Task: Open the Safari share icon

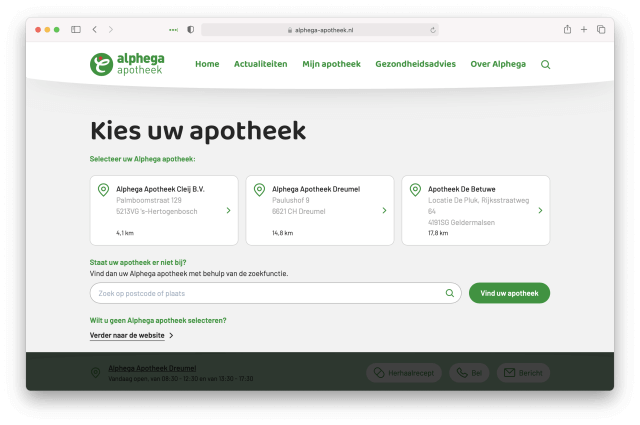Action: (x=567, y=29)
